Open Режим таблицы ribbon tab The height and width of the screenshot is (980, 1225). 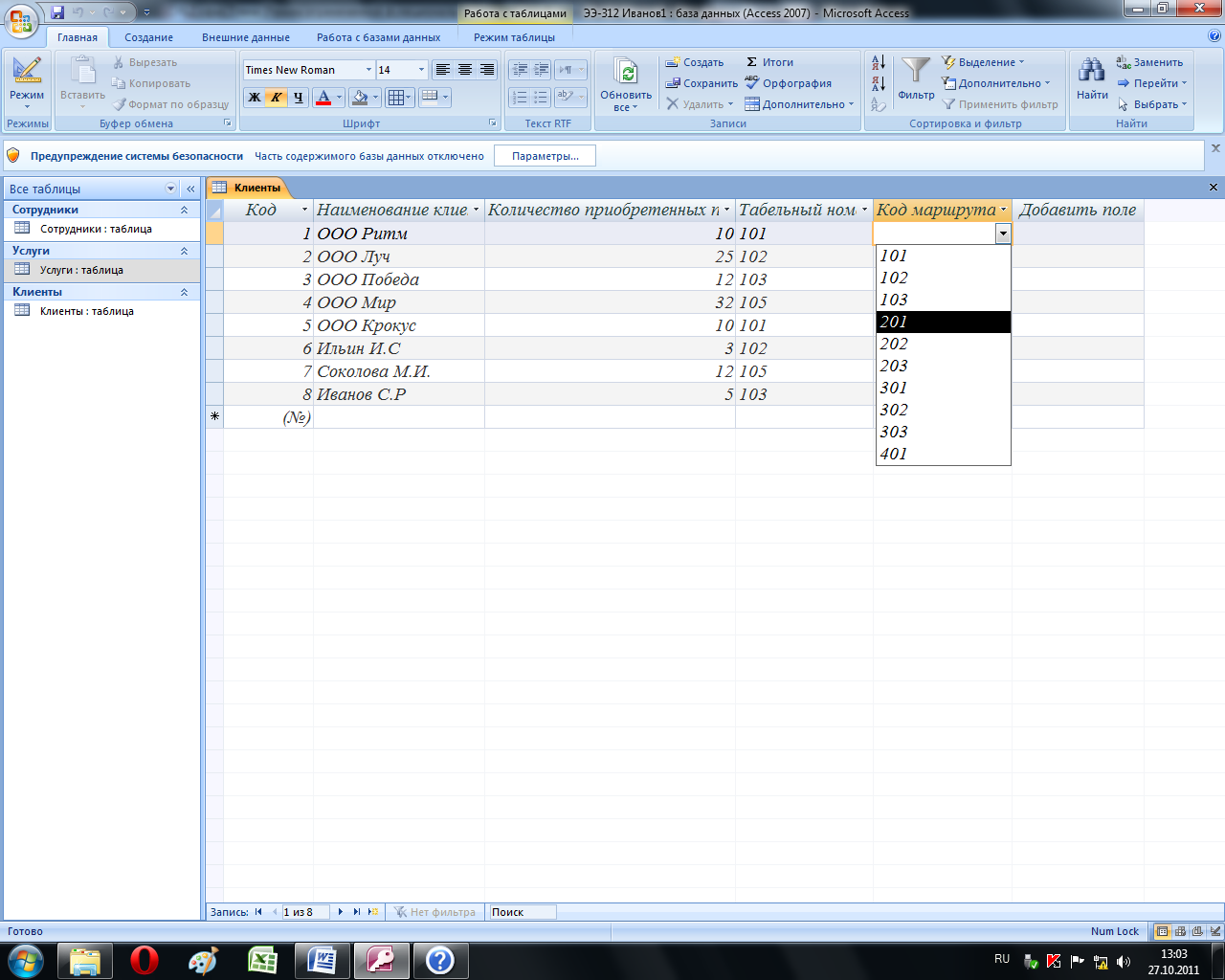[x=514, y=37]
